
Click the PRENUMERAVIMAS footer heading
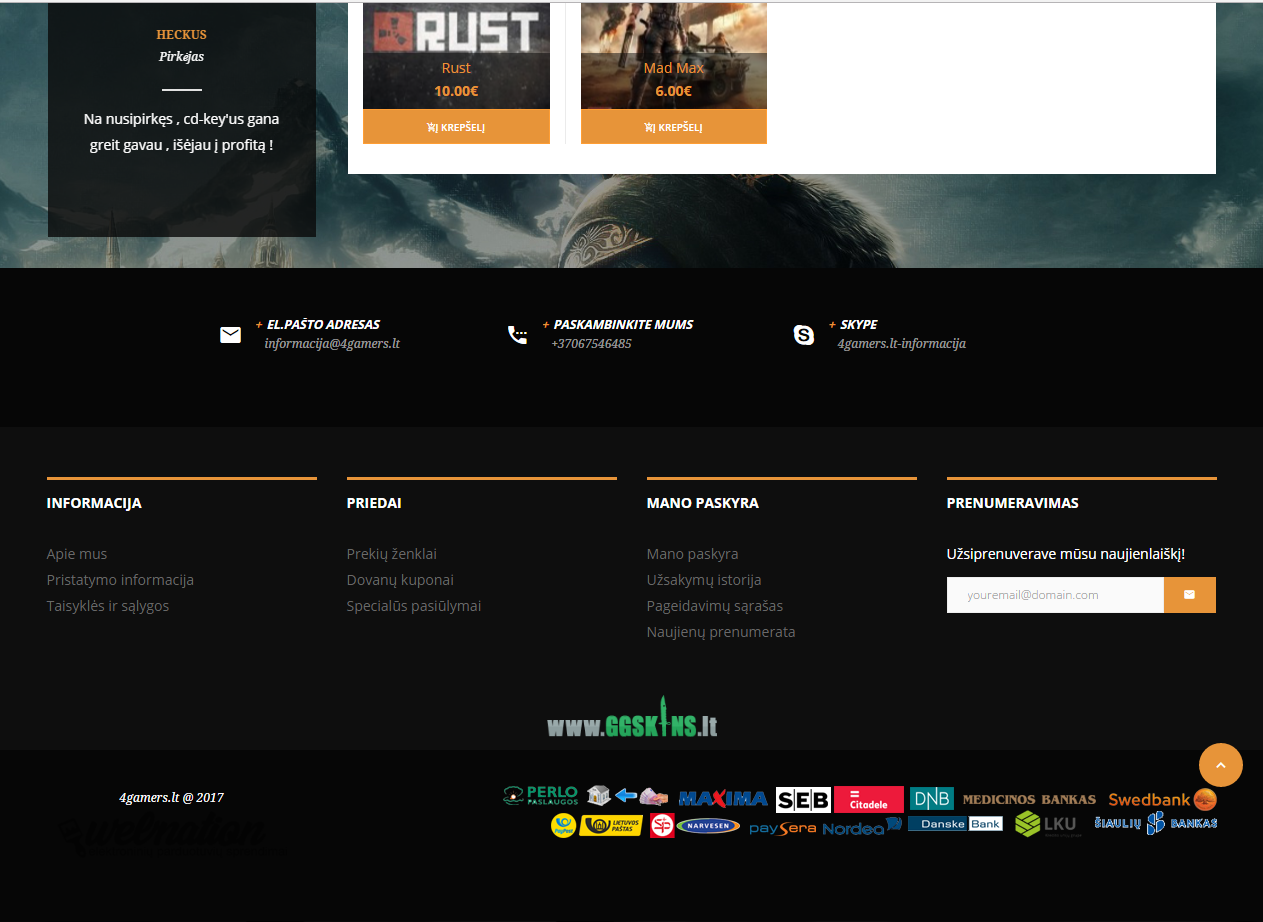click(1013, 503)
